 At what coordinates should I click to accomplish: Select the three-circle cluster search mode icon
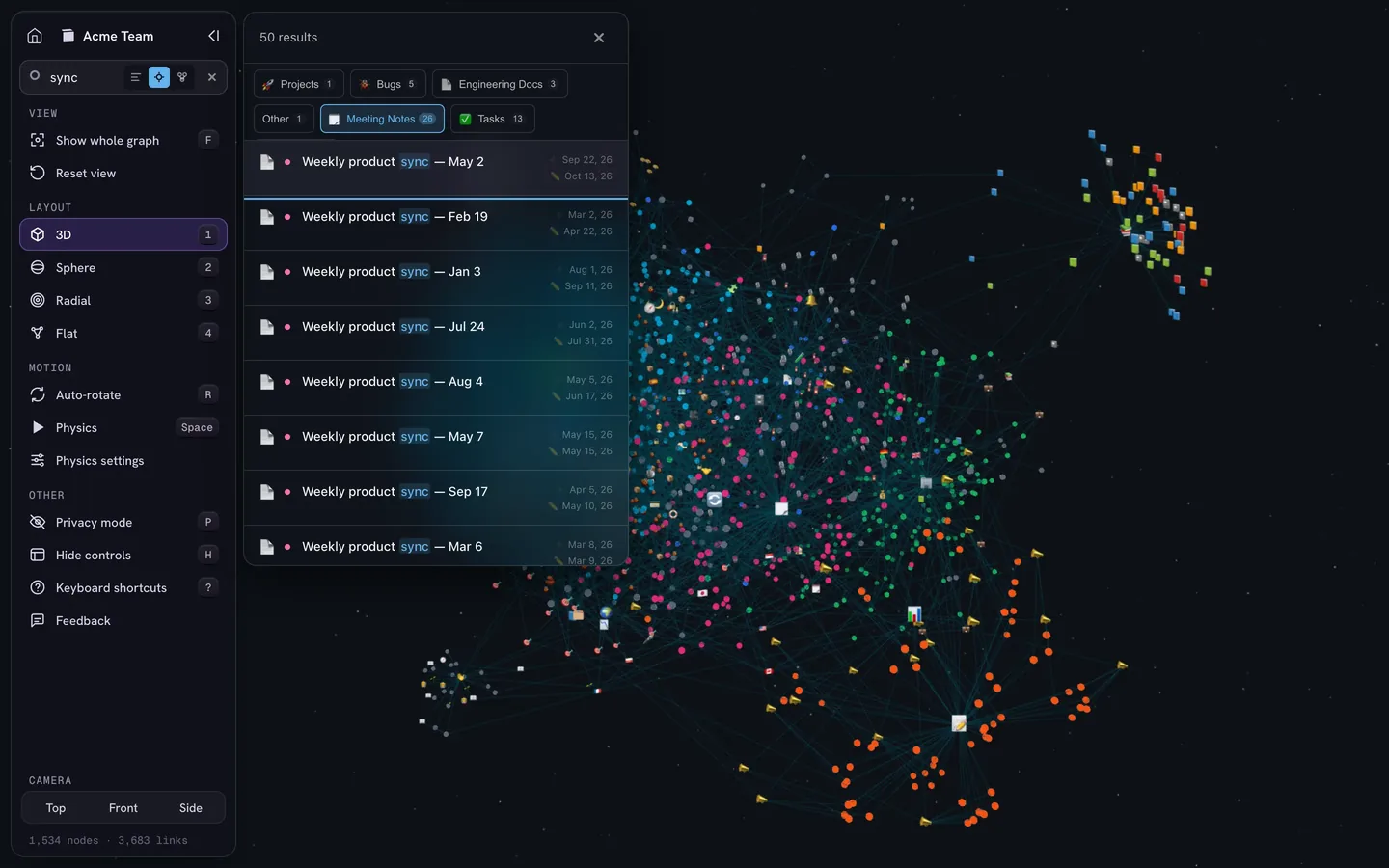coord(182,77)
